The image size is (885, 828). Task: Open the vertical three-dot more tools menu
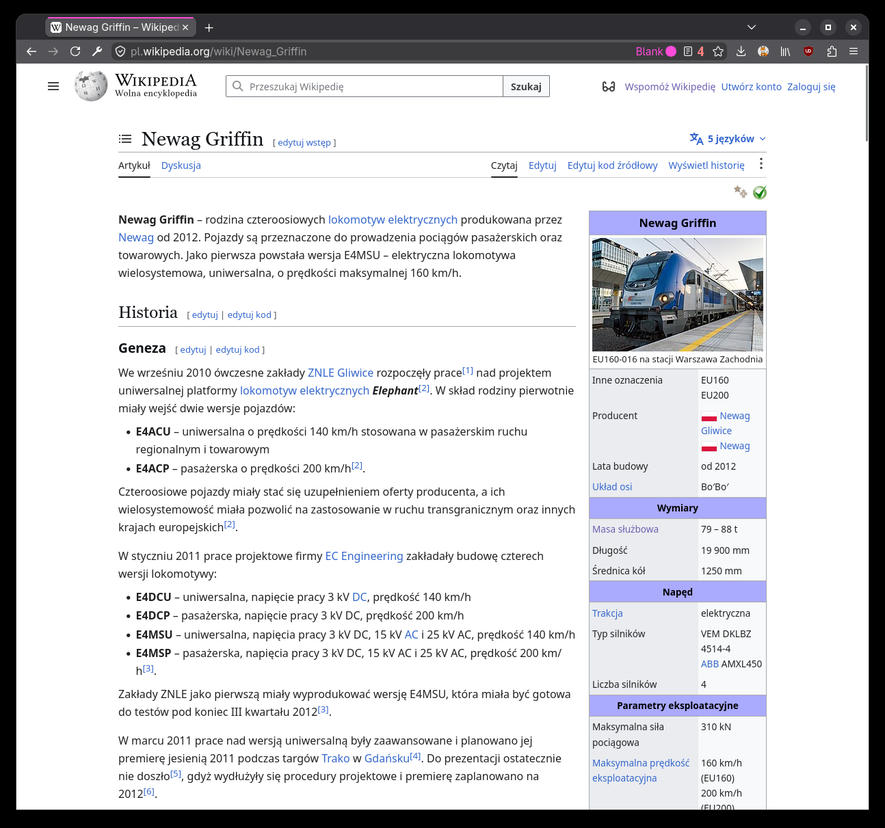pyautogui.click(x=761, y=164)
